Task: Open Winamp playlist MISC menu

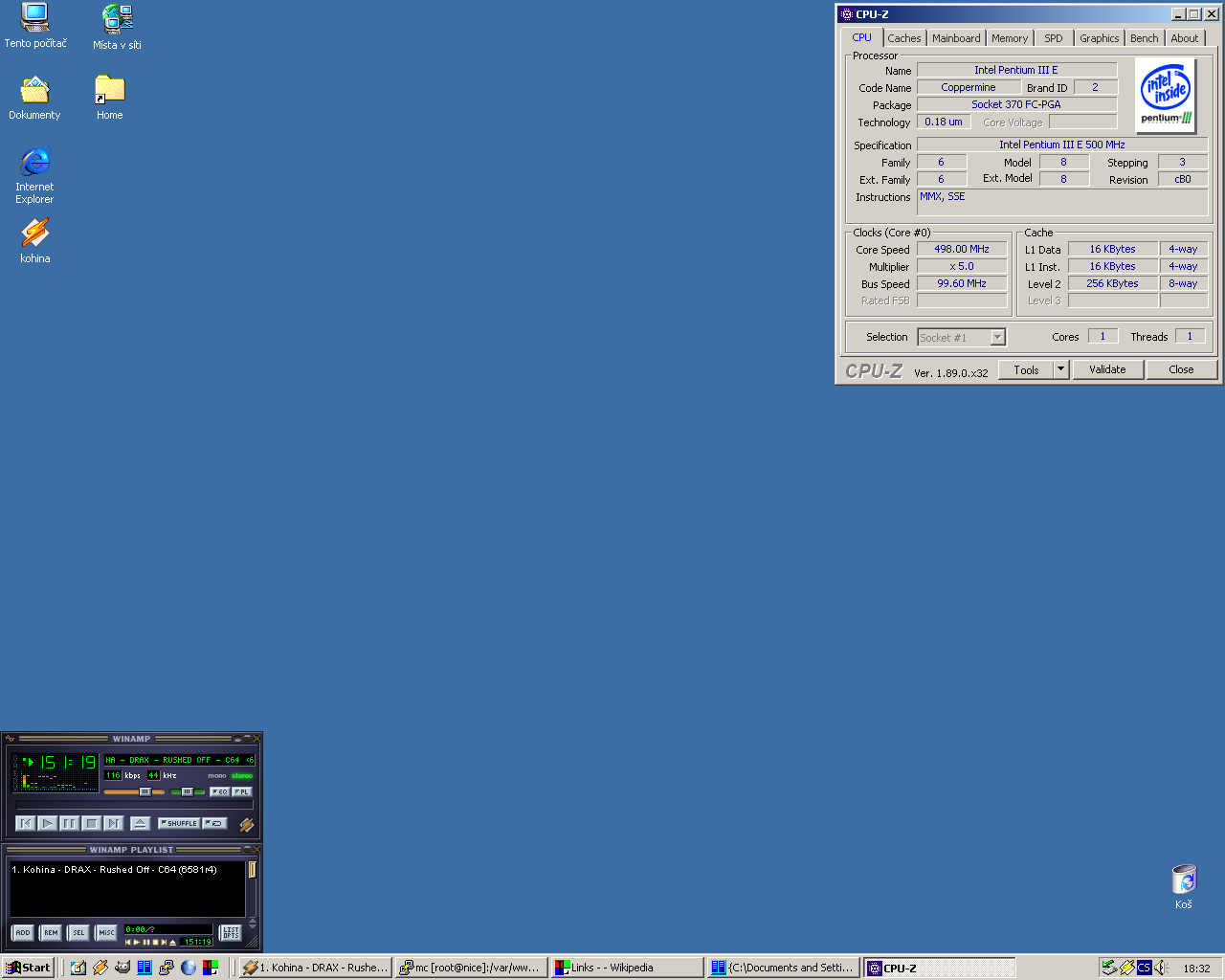Action: tap(106, 932)
